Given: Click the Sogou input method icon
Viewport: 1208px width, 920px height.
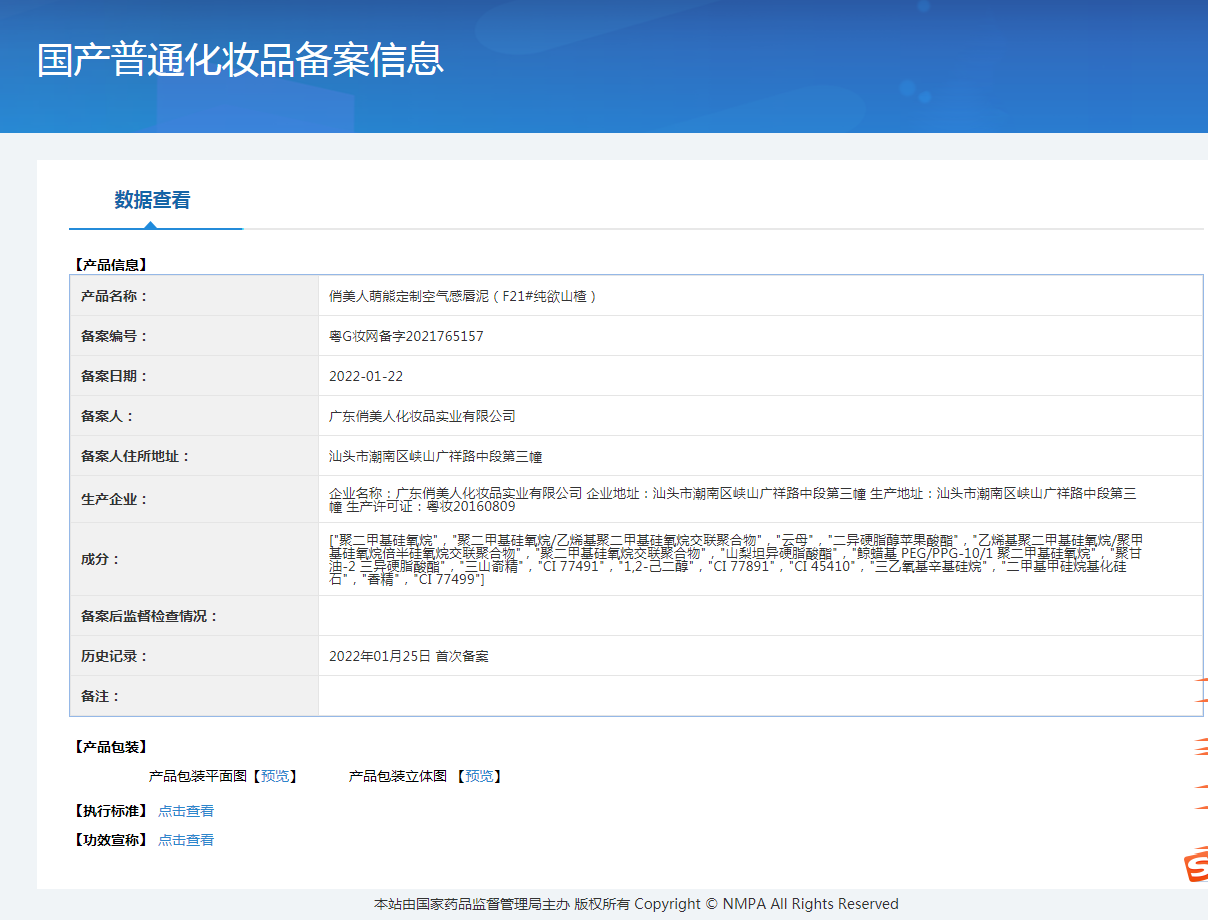Looking at the screenshot, I should click(1196, 865).
